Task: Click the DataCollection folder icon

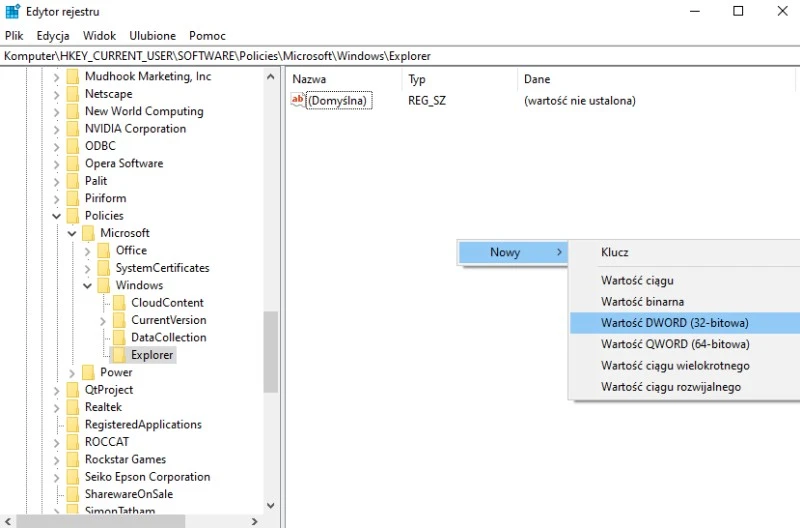Action: [118, 338]
